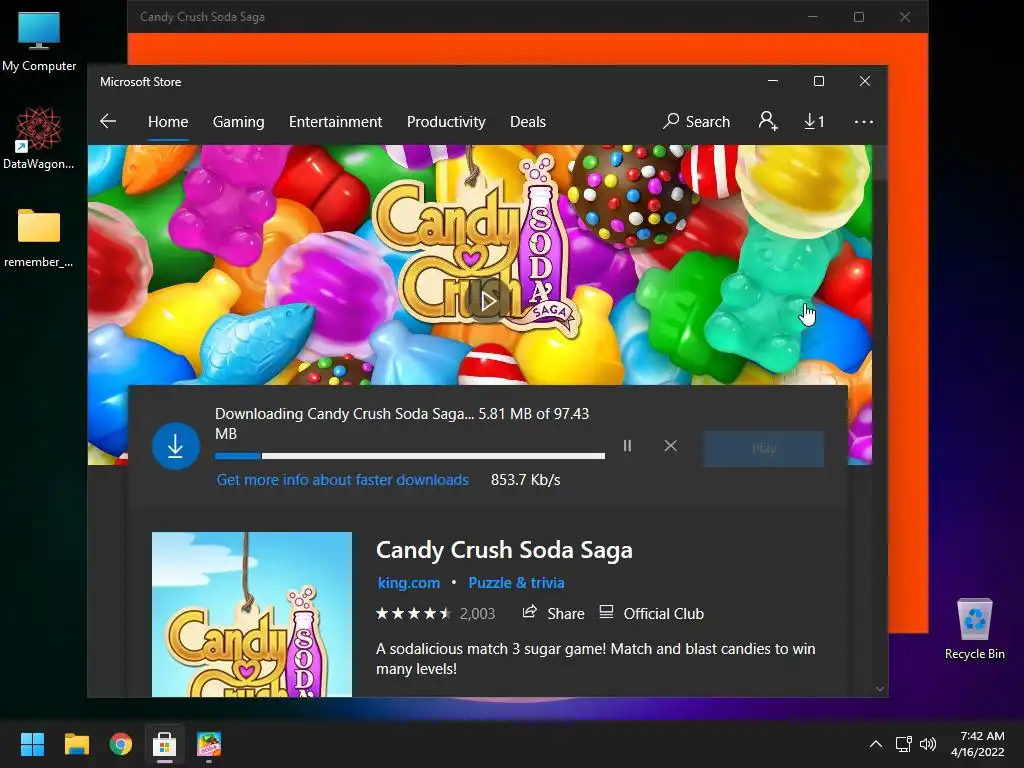Share the Candy Crush Soda Saga app

point(553,613)
